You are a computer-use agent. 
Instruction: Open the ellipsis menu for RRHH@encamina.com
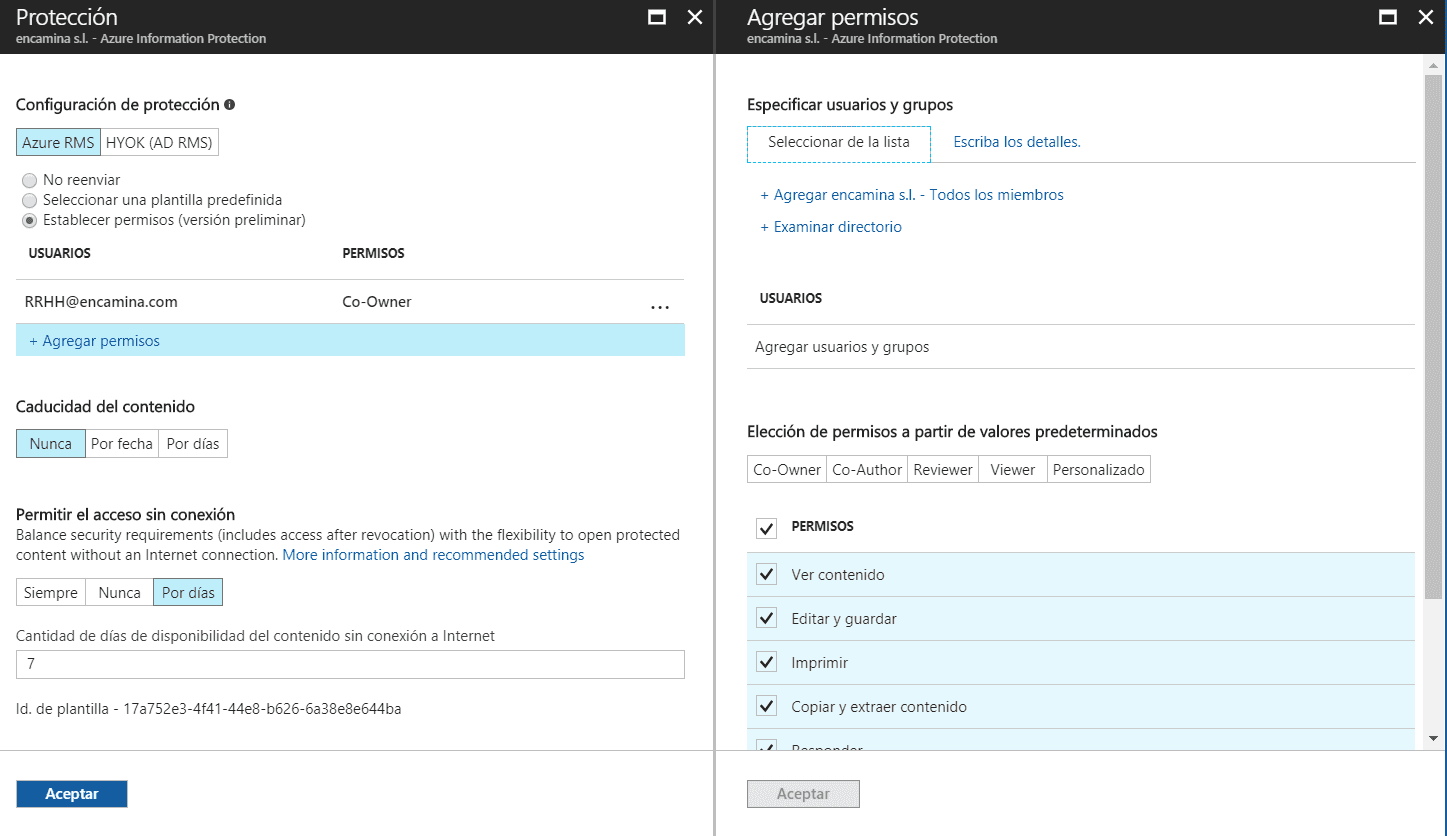(x=659, y=306)
